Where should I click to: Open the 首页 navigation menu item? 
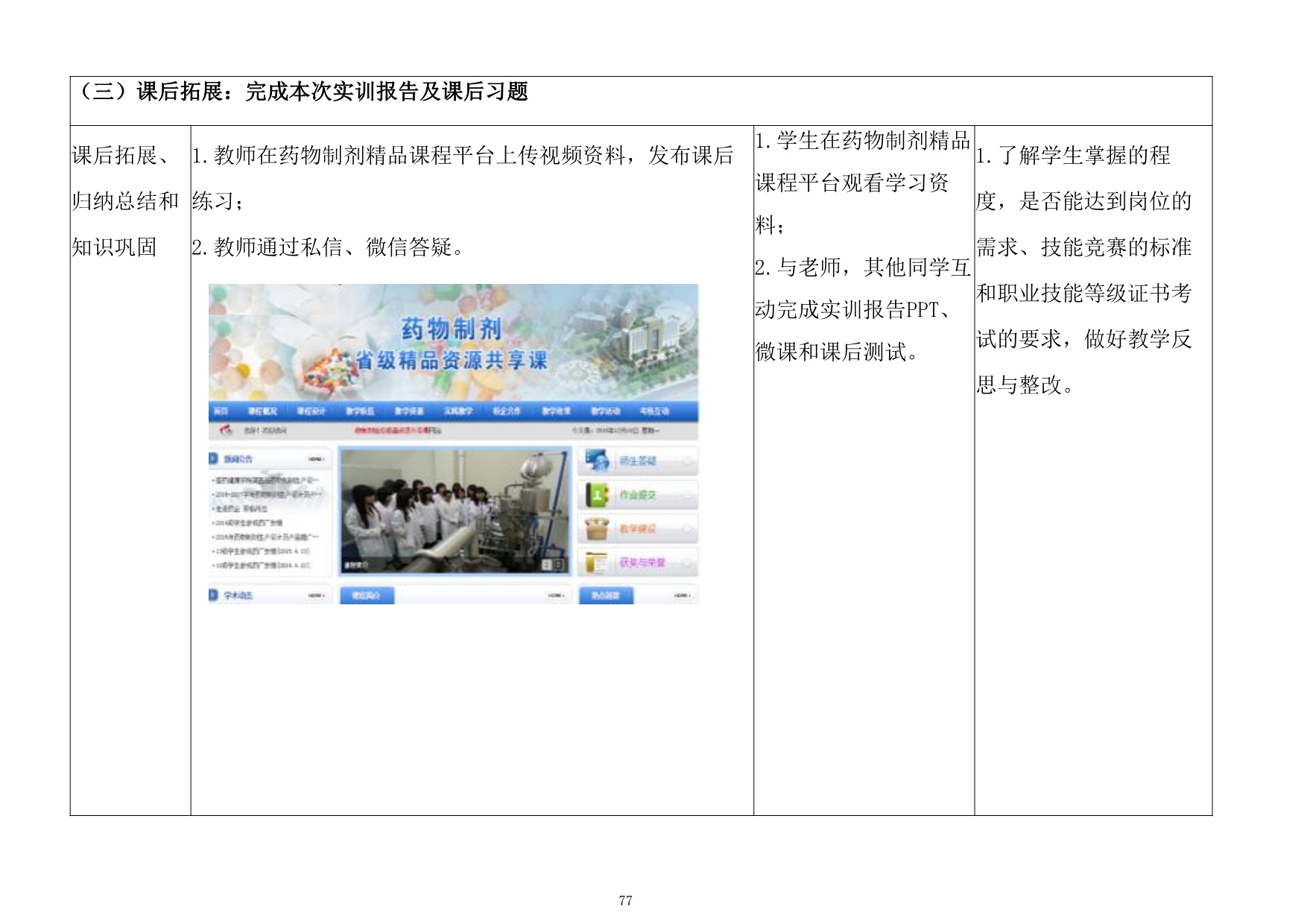click(x=221, y=411)
